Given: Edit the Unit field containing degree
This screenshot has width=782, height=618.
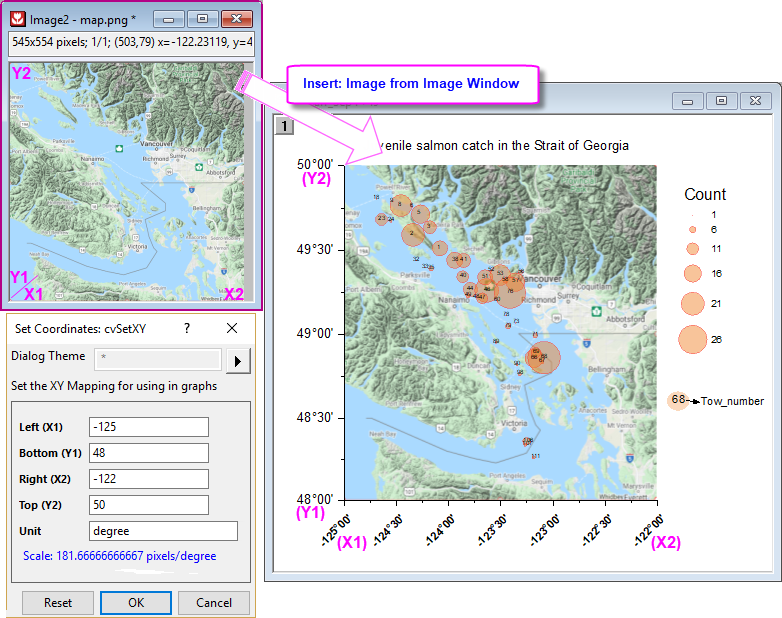Looking at the screenshot, I should point(163,531).
